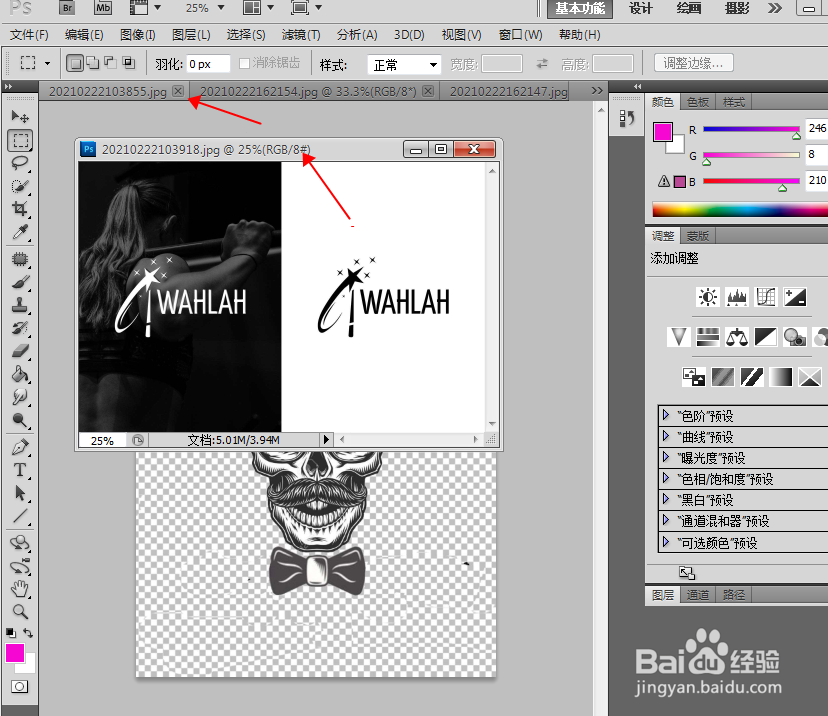Toggle 'add to selection' mode in options bar
This screenshot has height=716, width=828.
(x=92, y=62)
